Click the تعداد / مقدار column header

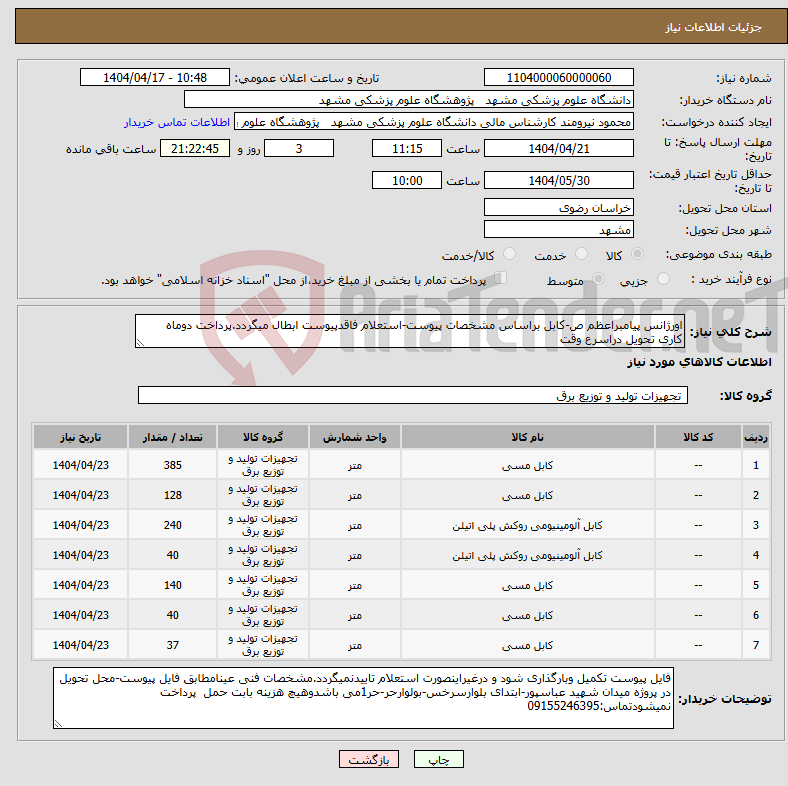(172, 437)
